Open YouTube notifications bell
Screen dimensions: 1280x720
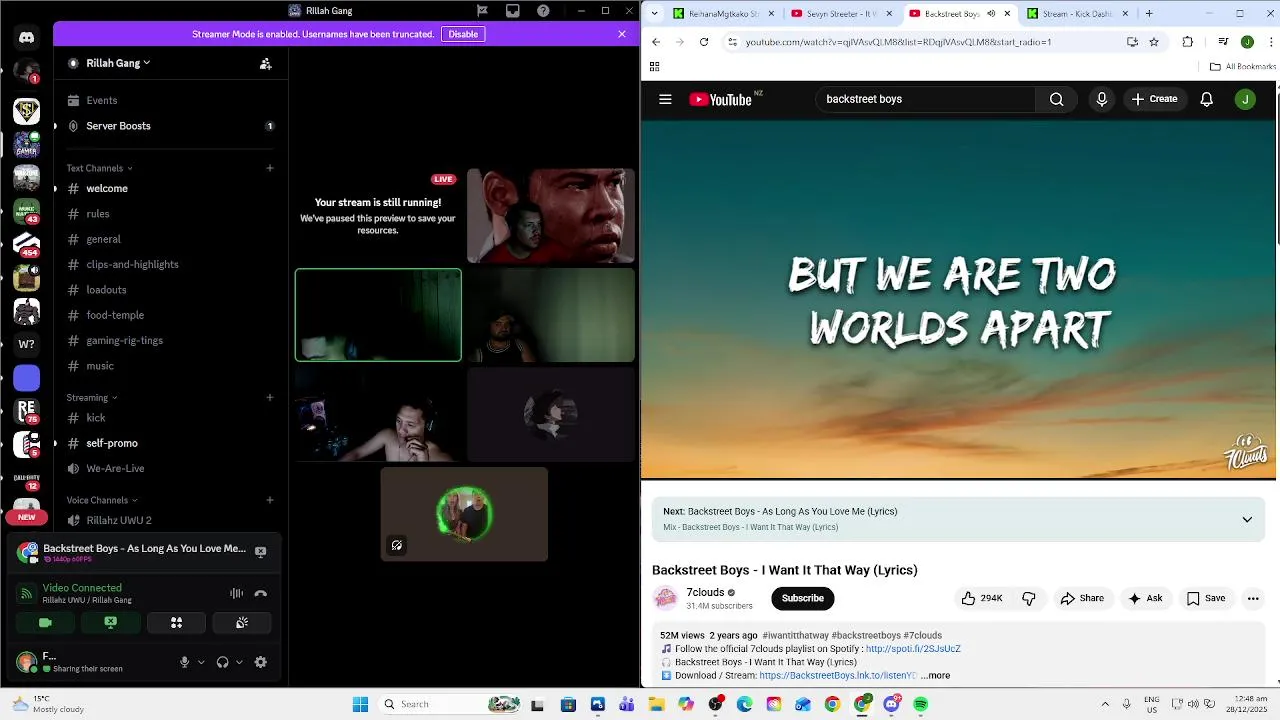1207,99
